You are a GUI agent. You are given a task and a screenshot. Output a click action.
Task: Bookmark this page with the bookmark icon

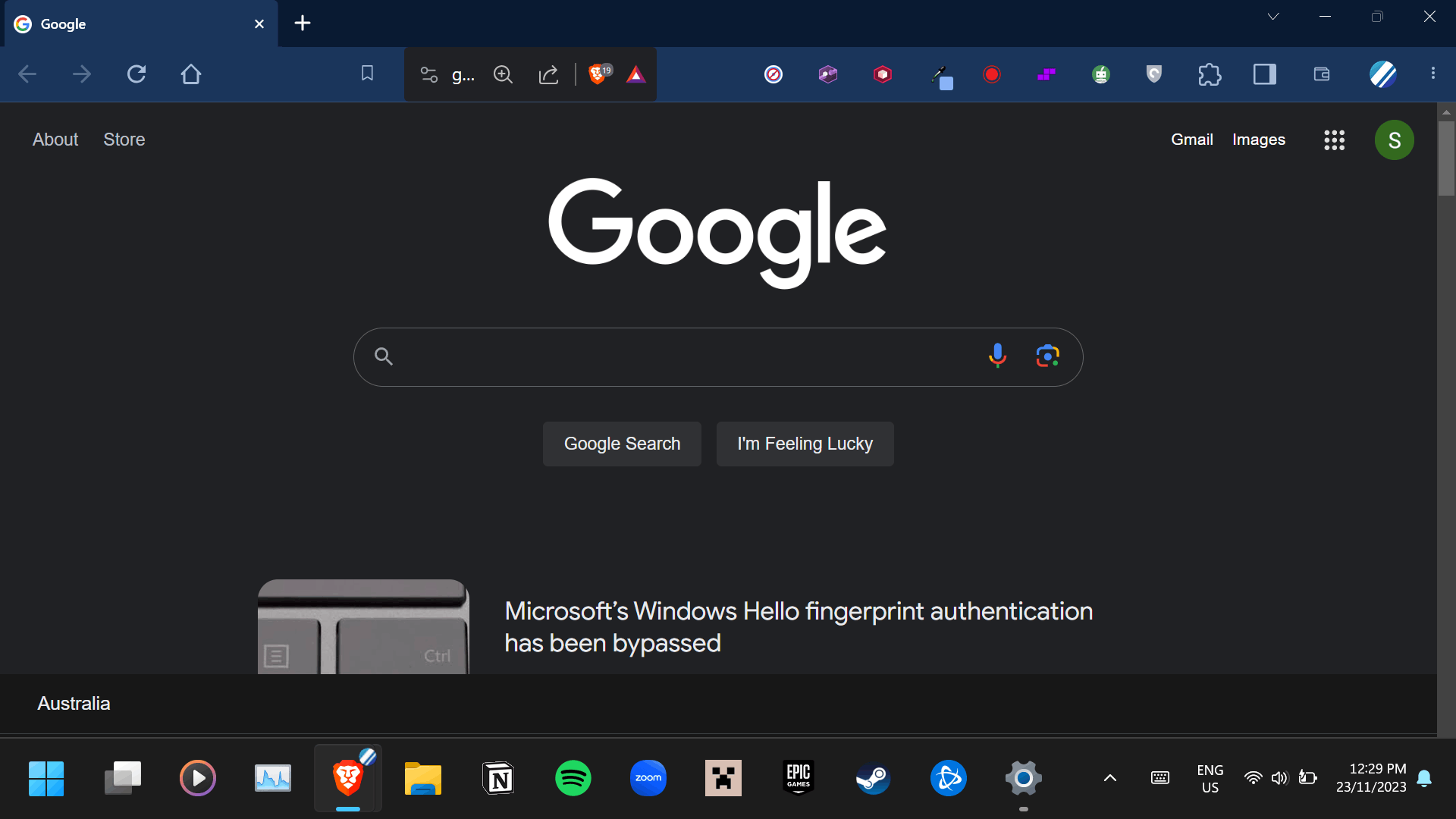[367, 74]
